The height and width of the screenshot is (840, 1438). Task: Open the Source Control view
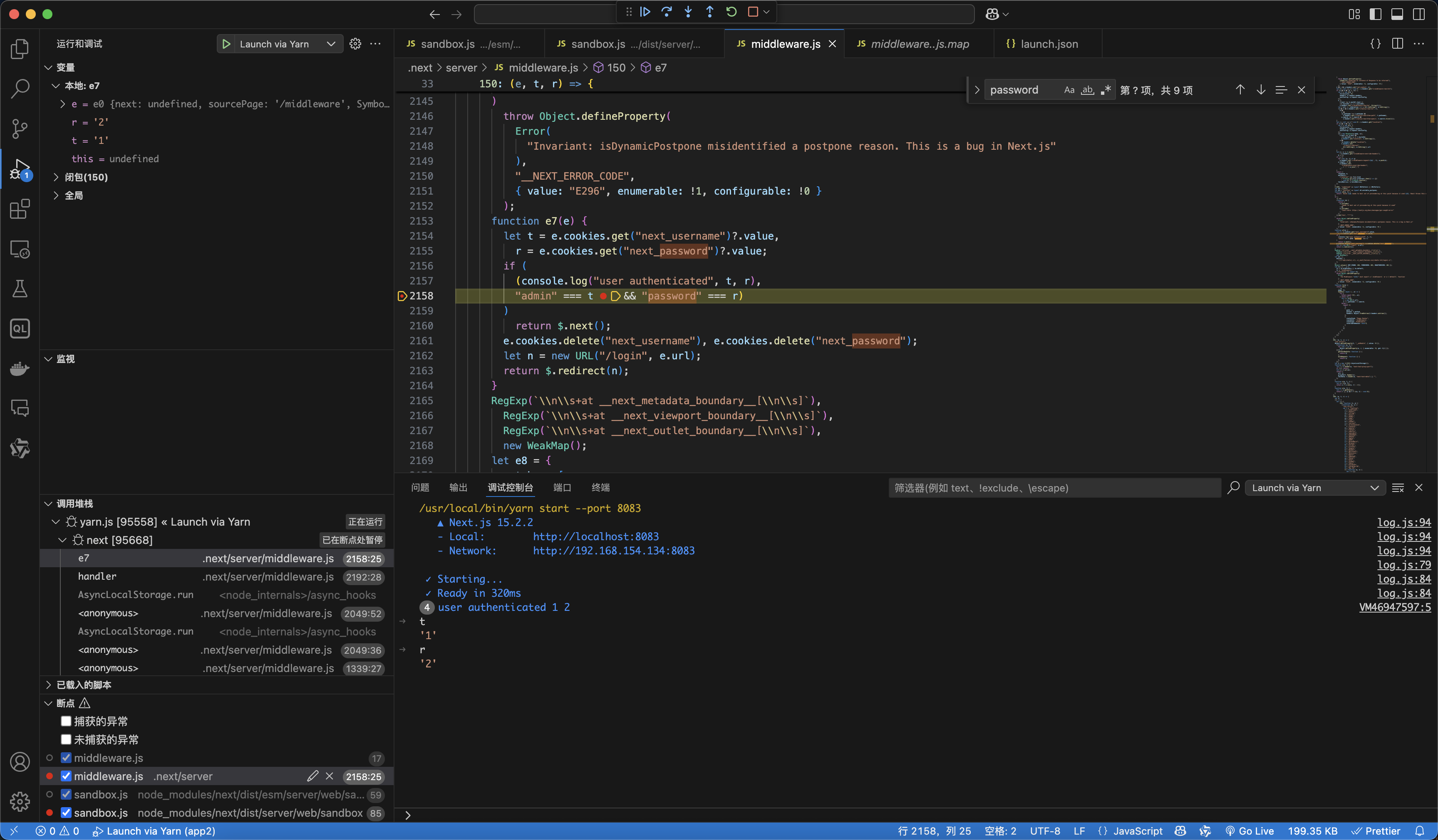20,129
